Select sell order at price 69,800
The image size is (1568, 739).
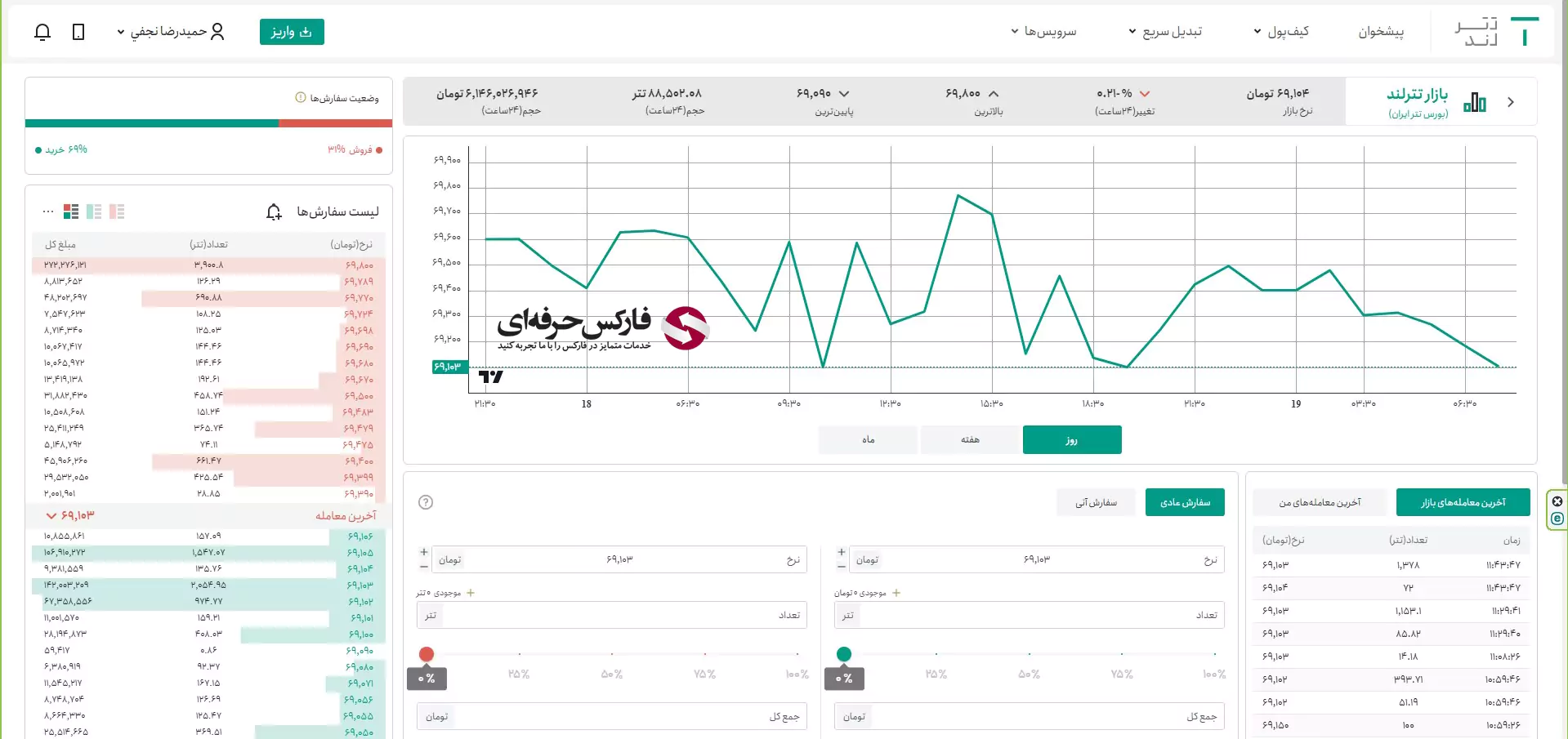tap(208, 265)
